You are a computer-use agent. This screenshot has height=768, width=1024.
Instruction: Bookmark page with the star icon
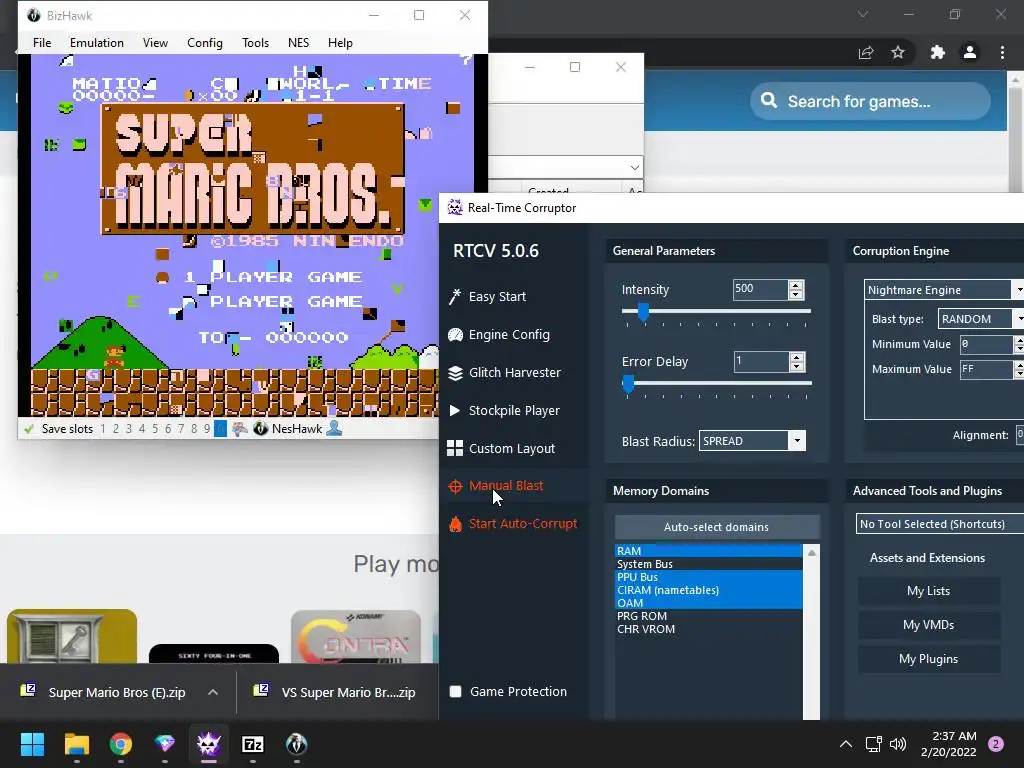tap(898, 52)
